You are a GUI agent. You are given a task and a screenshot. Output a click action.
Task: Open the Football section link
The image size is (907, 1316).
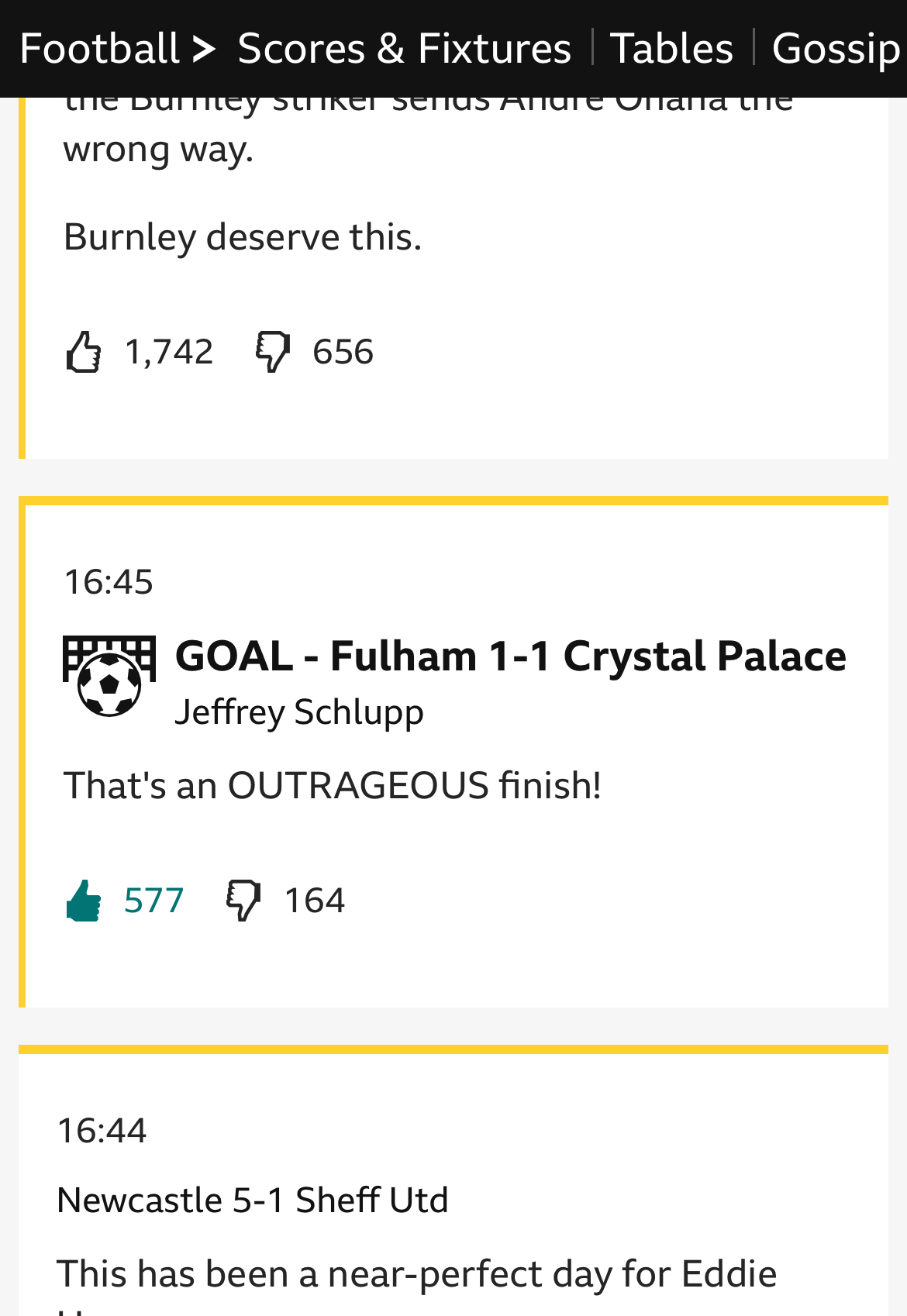coord(99,49)
